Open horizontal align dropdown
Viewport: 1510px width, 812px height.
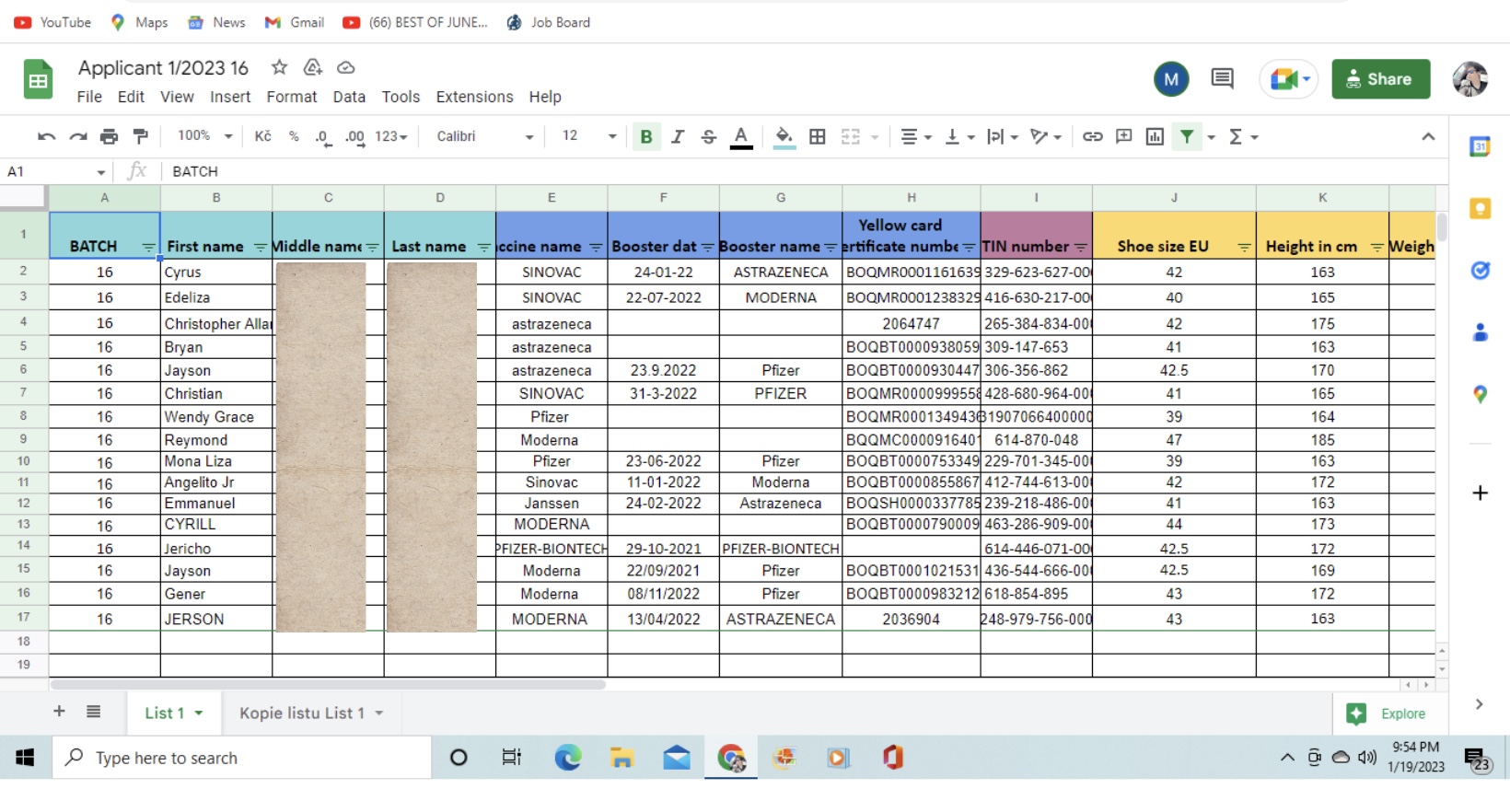915,136
